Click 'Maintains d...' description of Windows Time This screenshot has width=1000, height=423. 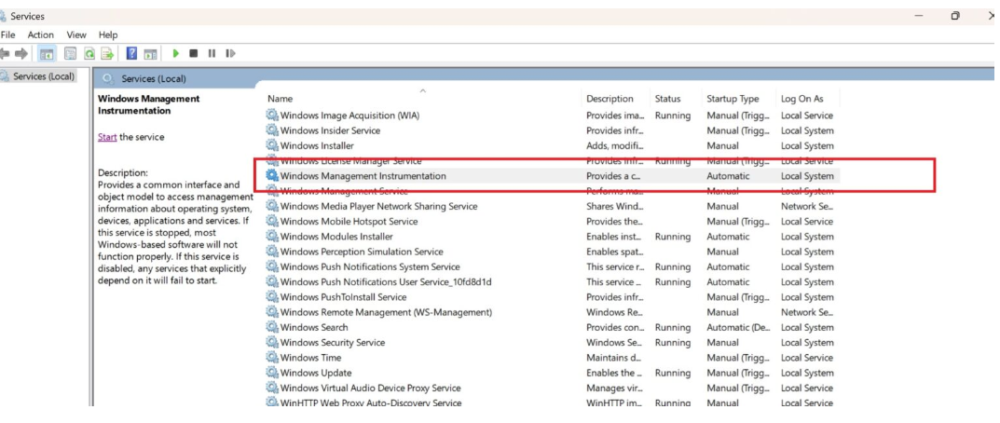click(x=614, y=358)
